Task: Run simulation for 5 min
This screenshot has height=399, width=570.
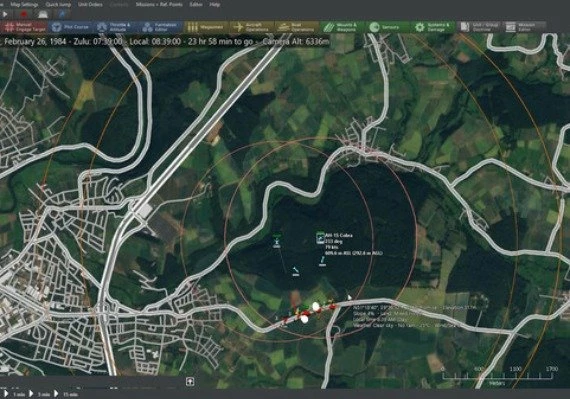Action: point(39,394)
